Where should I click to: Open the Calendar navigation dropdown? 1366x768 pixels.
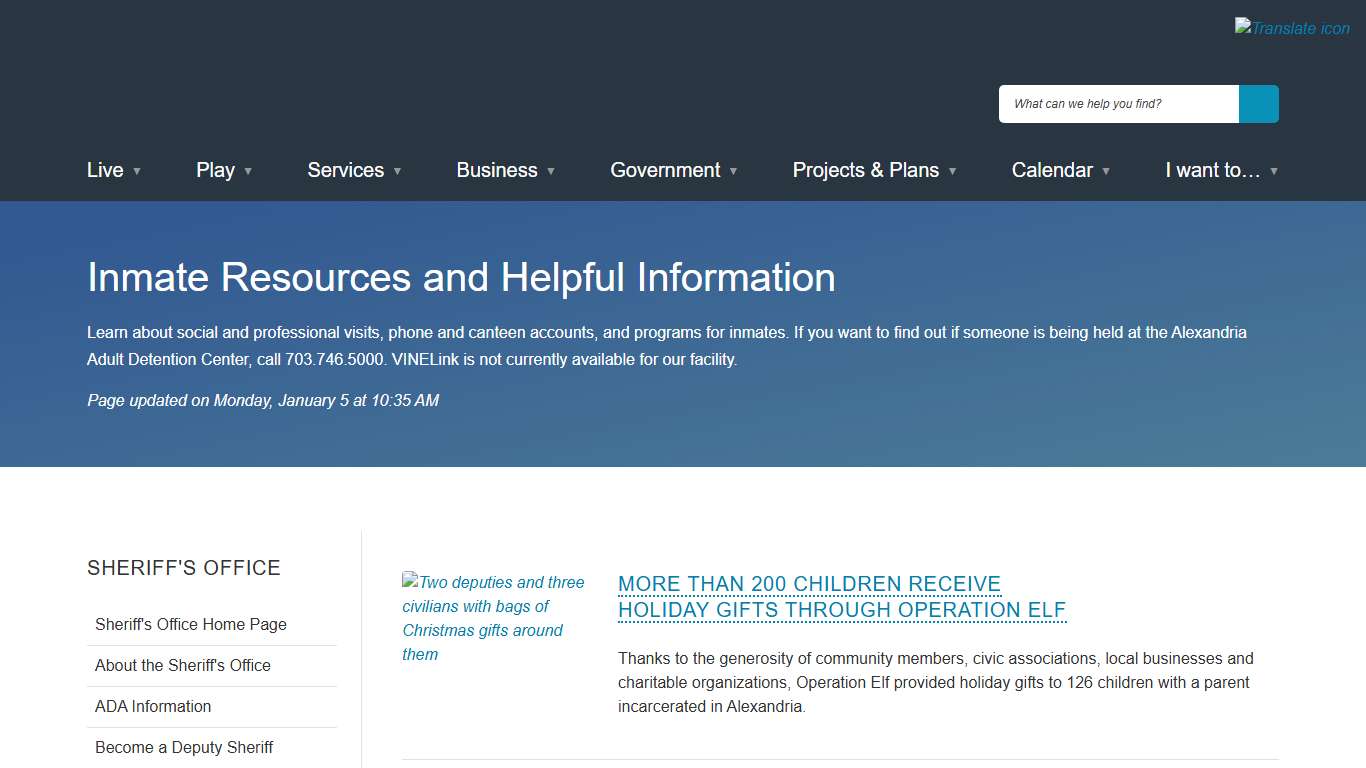[1107, 171]
